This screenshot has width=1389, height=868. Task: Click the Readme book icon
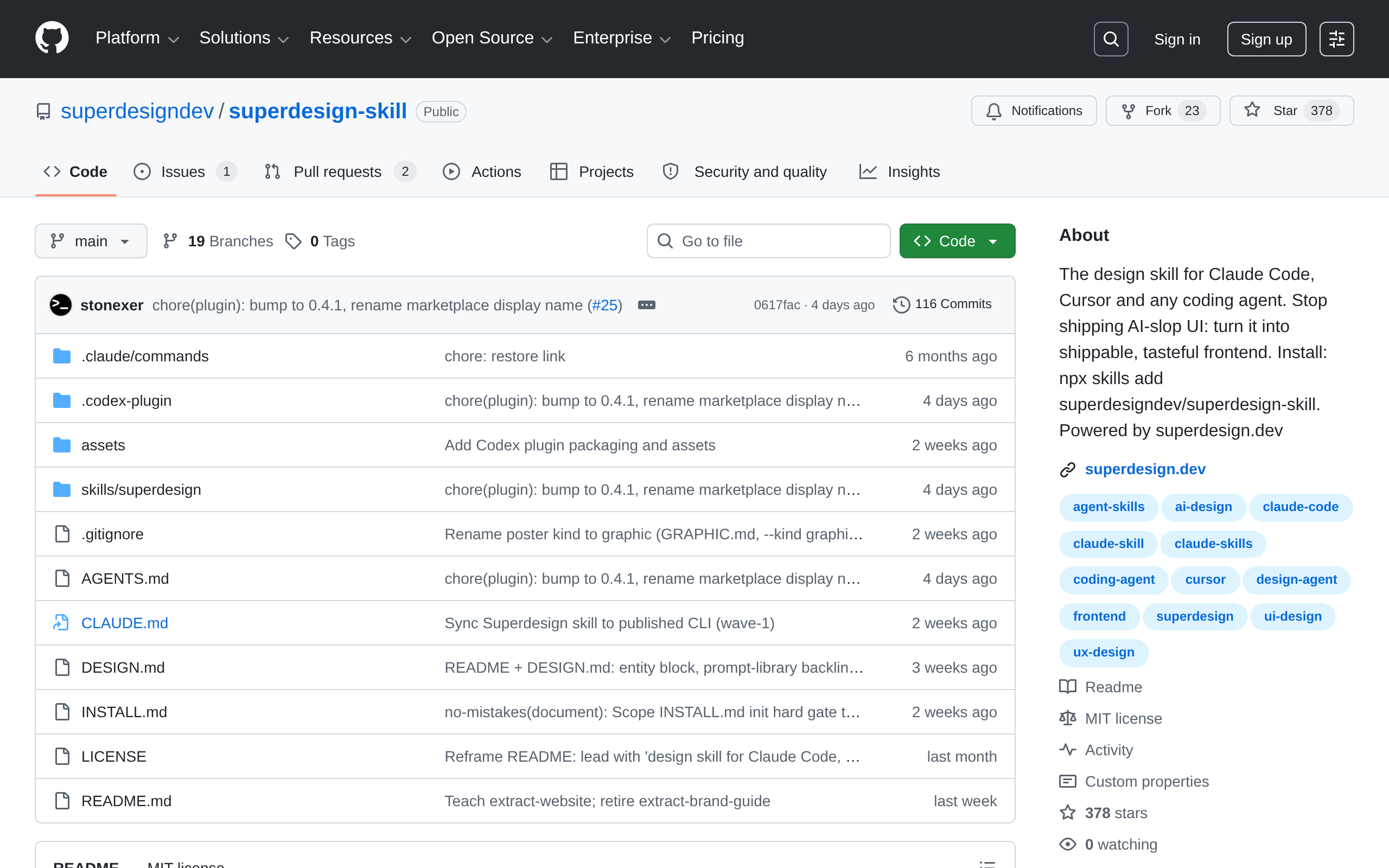click(x=1068, y=687)
